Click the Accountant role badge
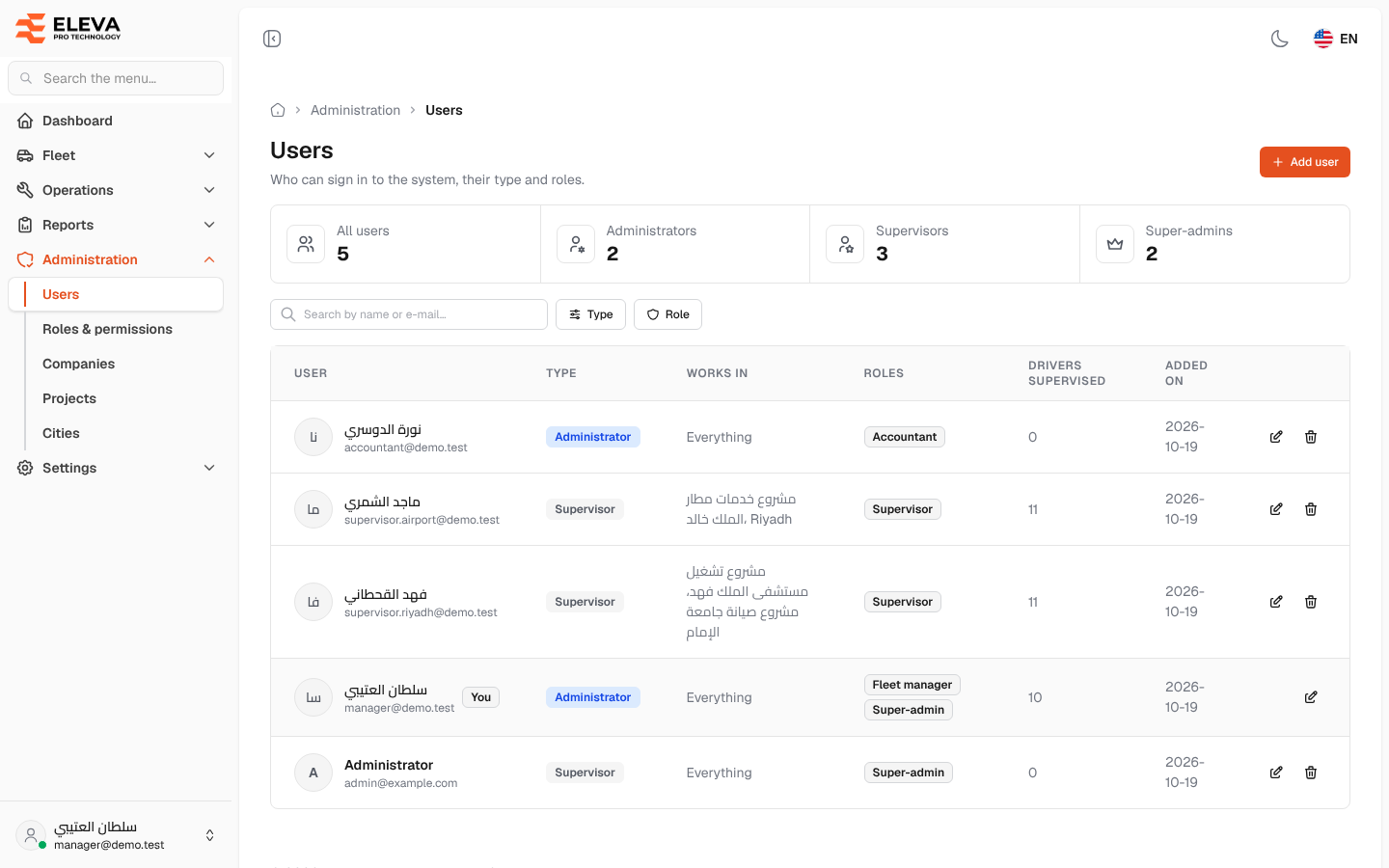 pyautogui.click(x=904, y=437)
